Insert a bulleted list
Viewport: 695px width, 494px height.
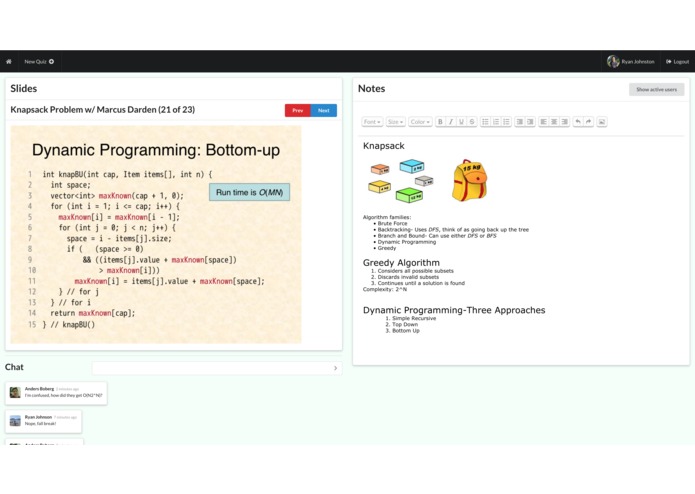coord(485,122)
